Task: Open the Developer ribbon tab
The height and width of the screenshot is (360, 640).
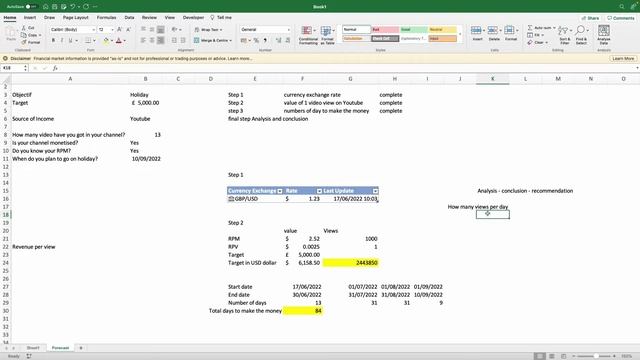Action: pyautogui.click(x=193, y=18)
